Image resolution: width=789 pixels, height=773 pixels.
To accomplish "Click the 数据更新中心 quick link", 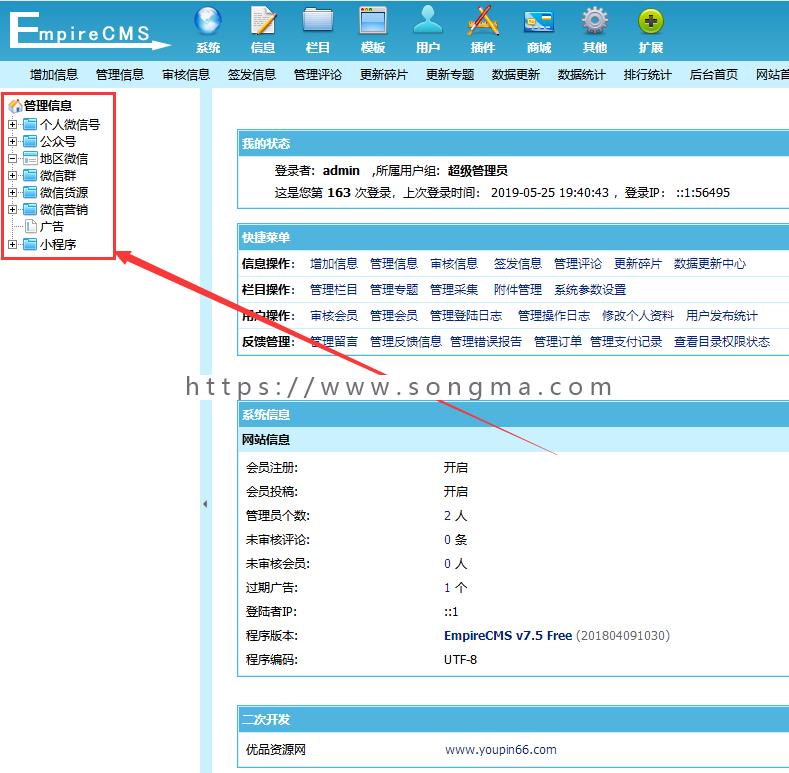I will point(709,264).
